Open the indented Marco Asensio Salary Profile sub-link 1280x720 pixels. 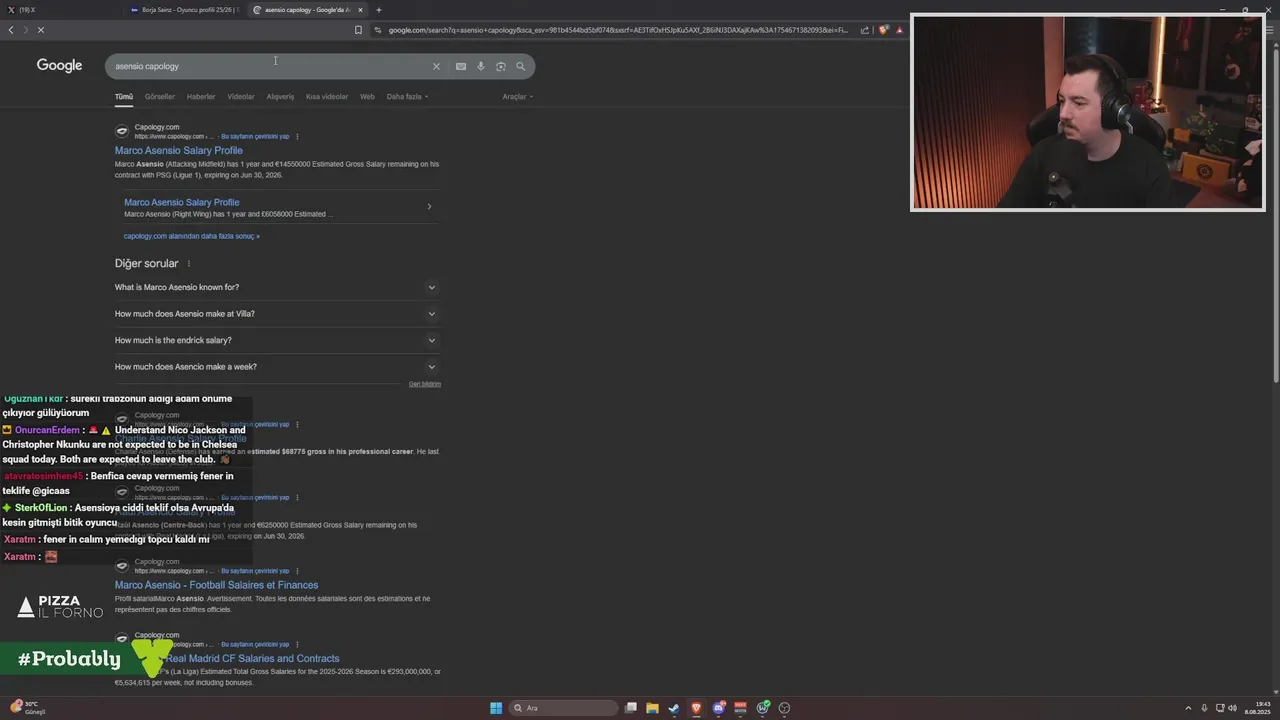pyautogui.click(x=182, y=202)
